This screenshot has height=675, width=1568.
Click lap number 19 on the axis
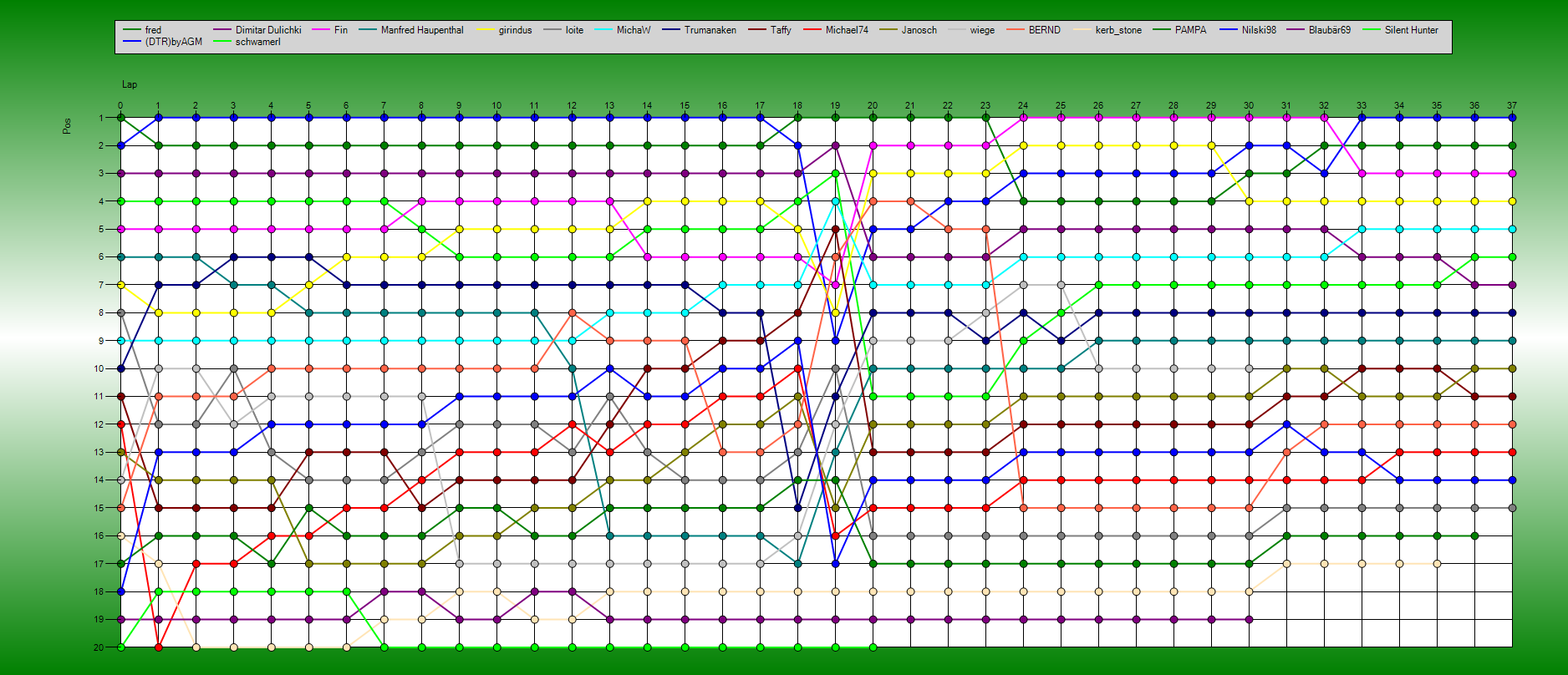coord(835,106)
